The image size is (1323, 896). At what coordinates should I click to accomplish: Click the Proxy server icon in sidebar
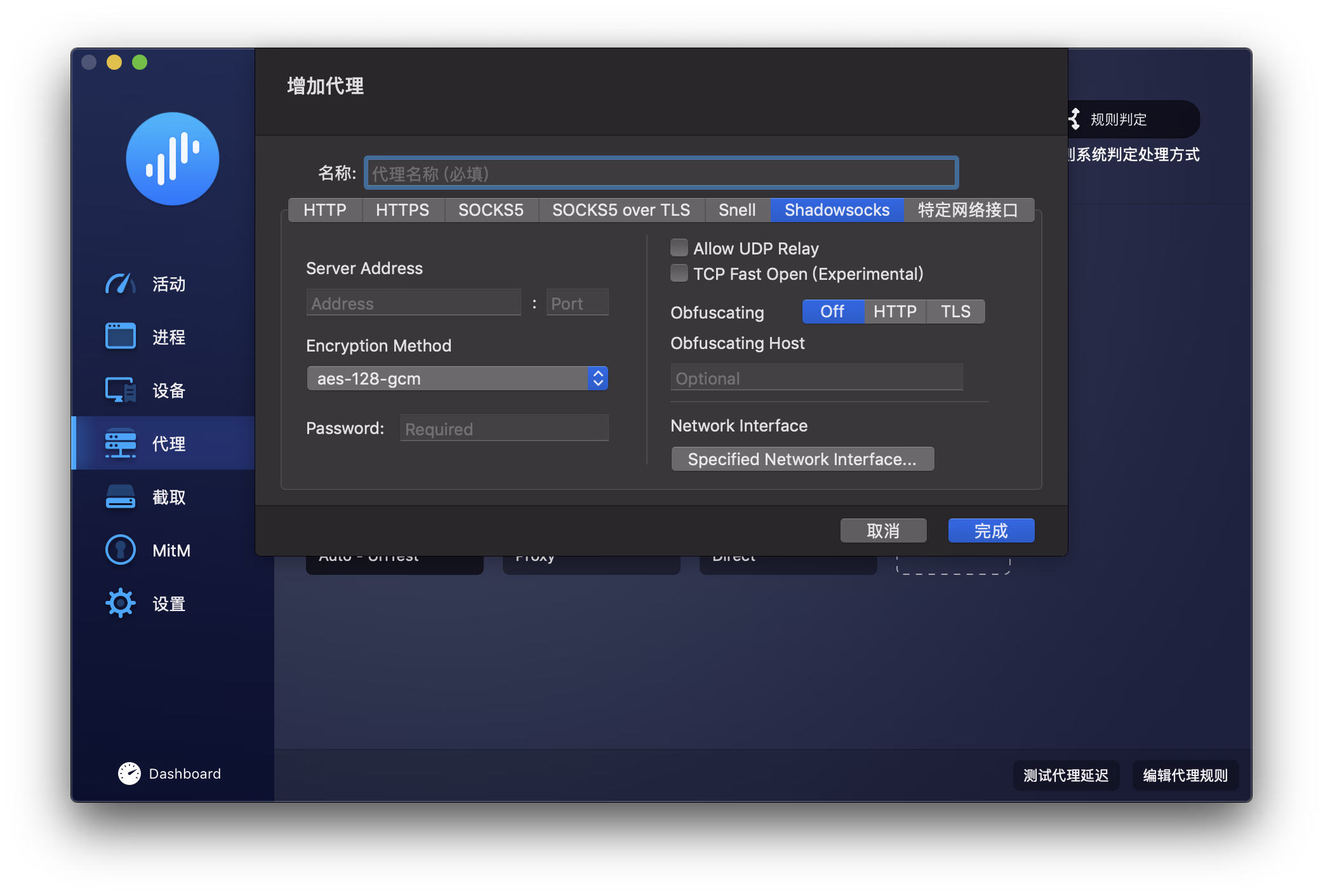[x=120, y=443]
